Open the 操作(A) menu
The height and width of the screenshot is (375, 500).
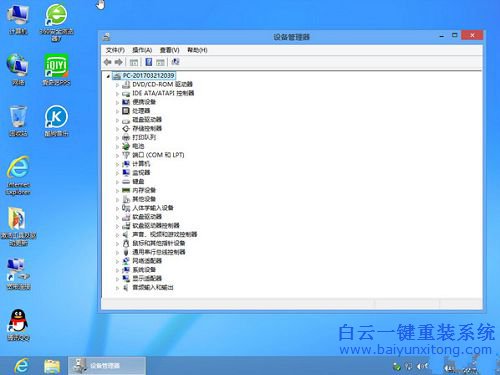pos(142,50)
